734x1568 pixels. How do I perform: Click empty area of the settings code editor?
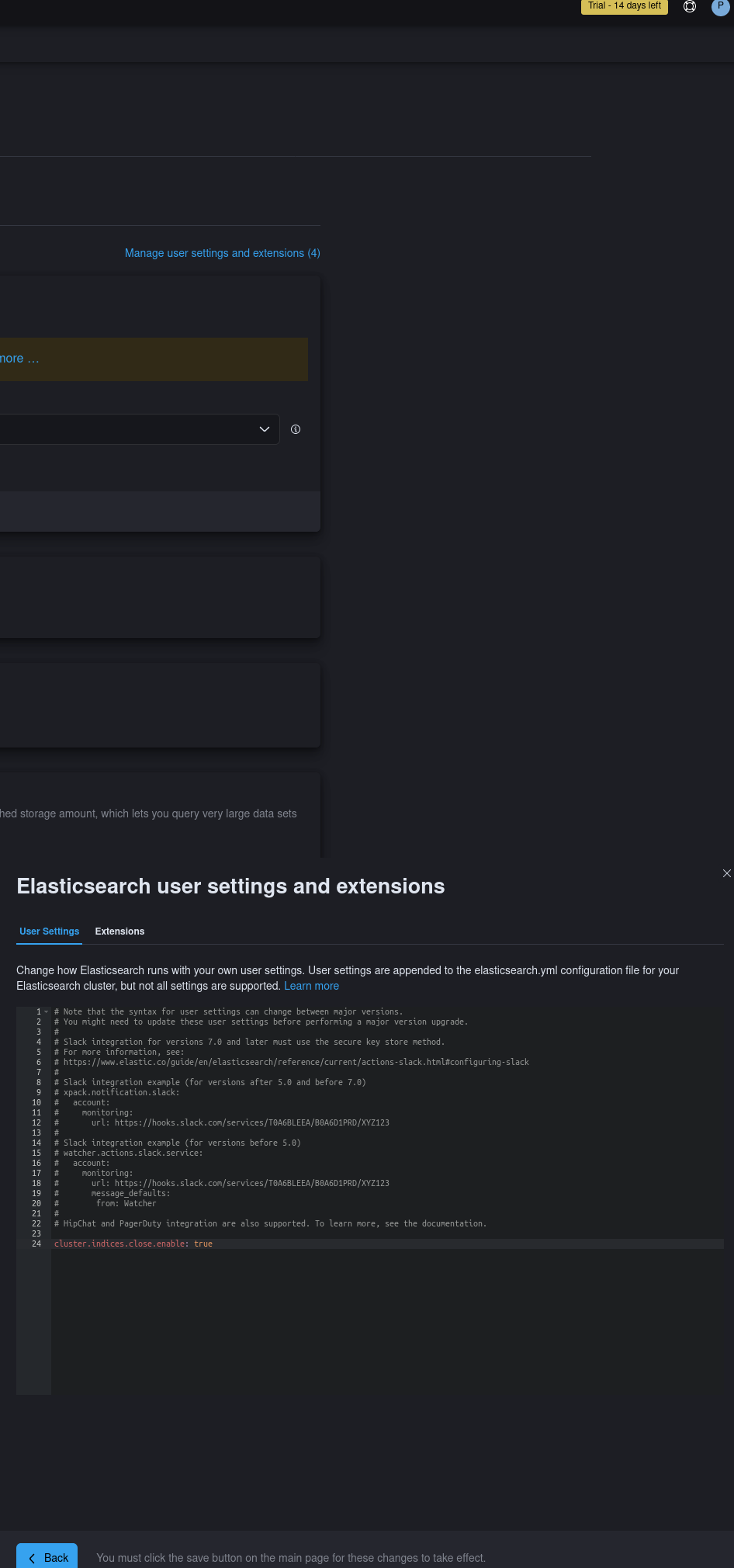387,1323
